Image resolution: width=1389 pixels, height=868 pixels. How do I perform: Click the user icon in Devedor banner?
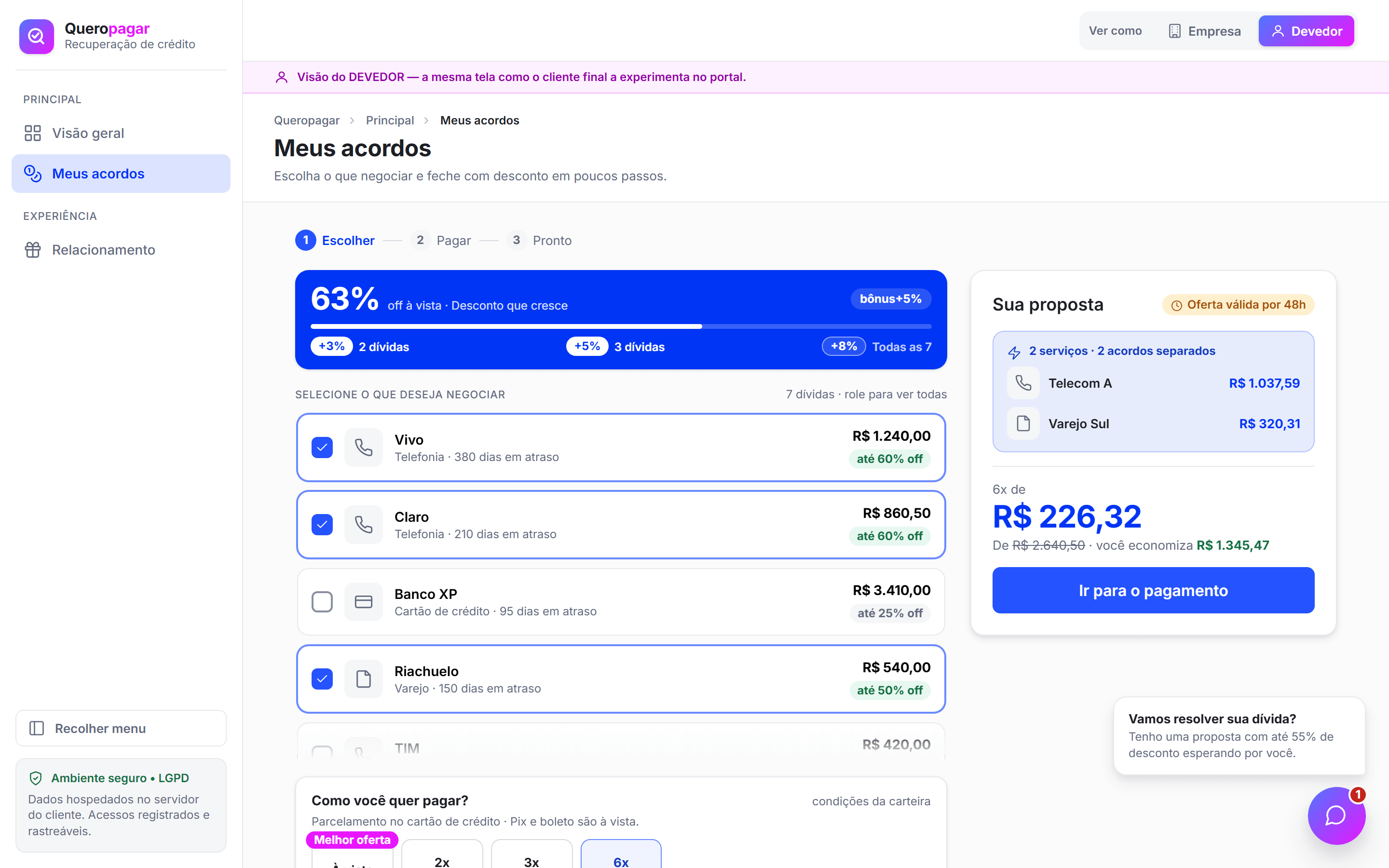point(281,77)
